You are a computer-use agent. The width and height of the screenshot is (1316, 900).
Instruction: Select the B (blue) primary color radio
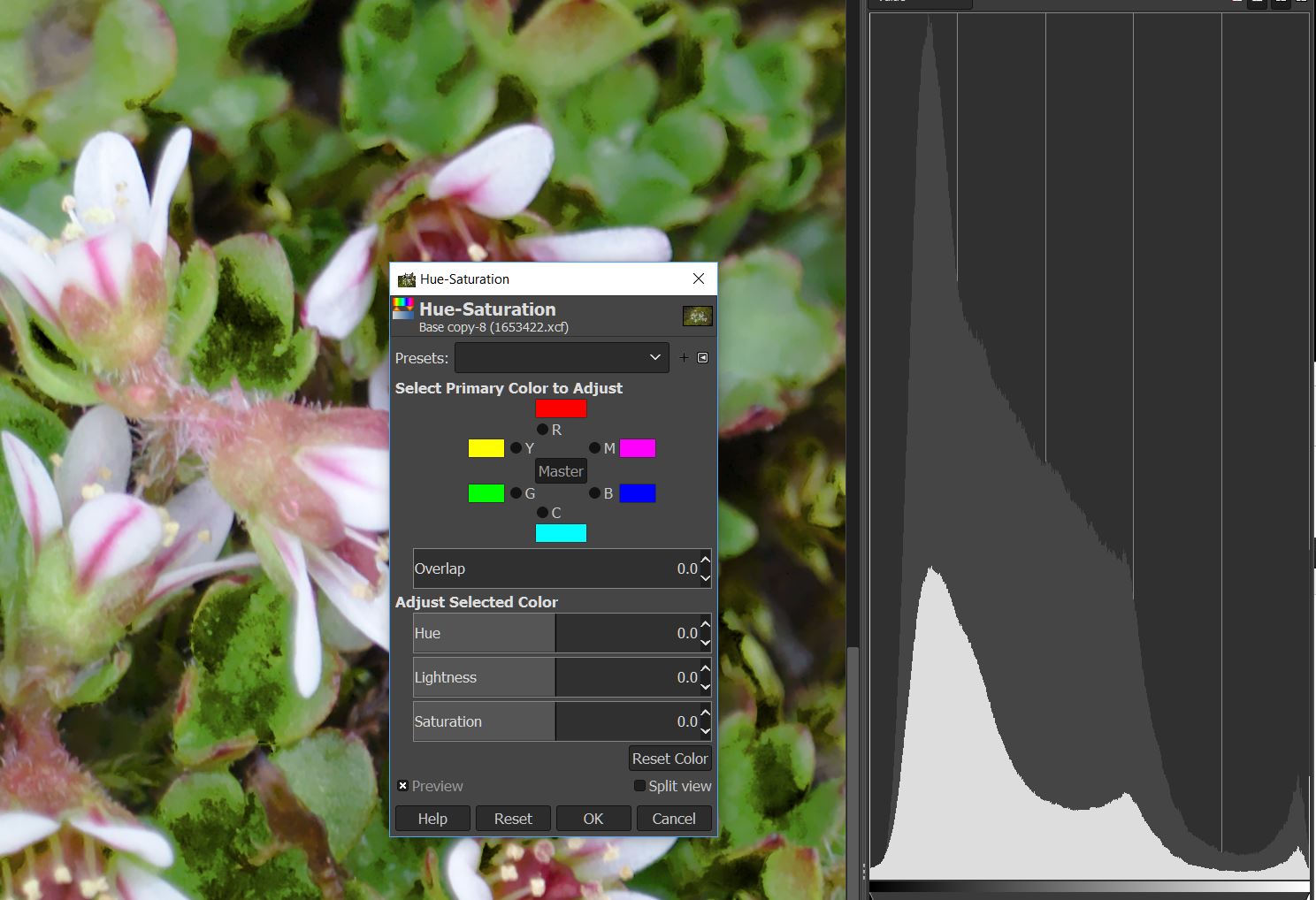pyautogui.click(x=595, y=493)
